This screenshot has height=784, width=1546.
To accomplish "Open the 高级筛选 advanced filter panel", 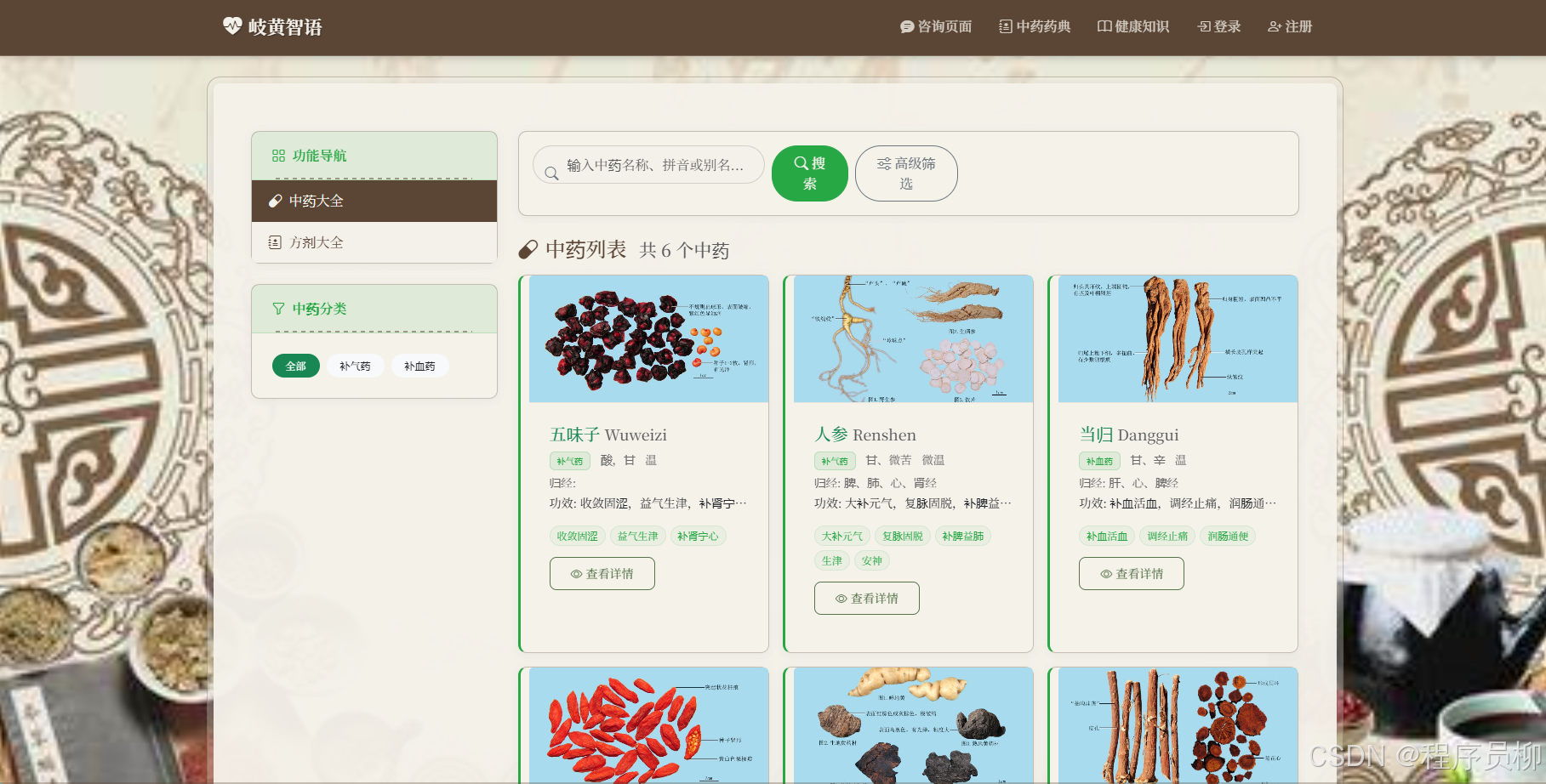I will [x=906, y=173].
